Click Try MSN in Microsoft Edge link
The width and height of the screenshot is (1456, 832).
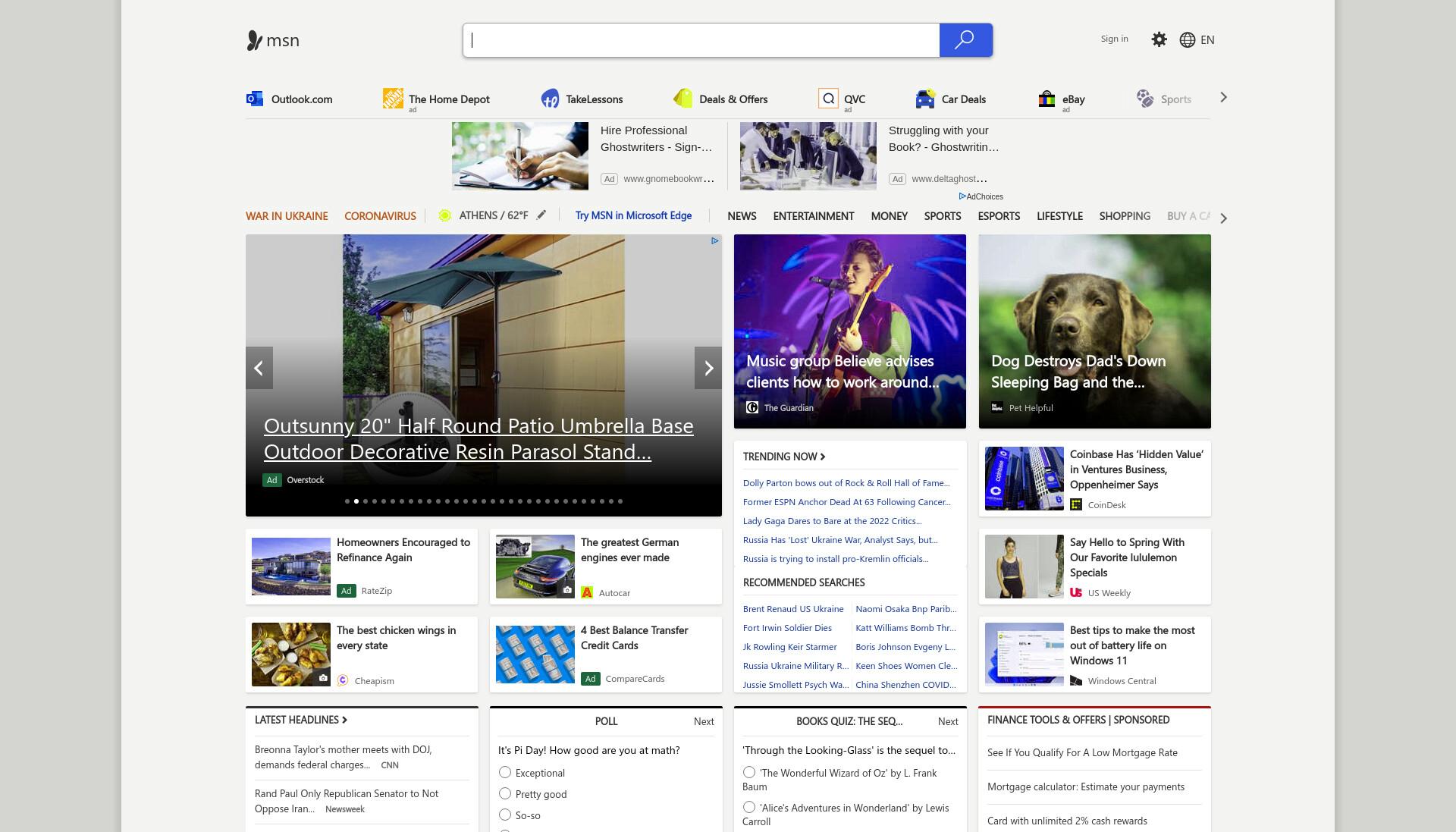(633, 215)
